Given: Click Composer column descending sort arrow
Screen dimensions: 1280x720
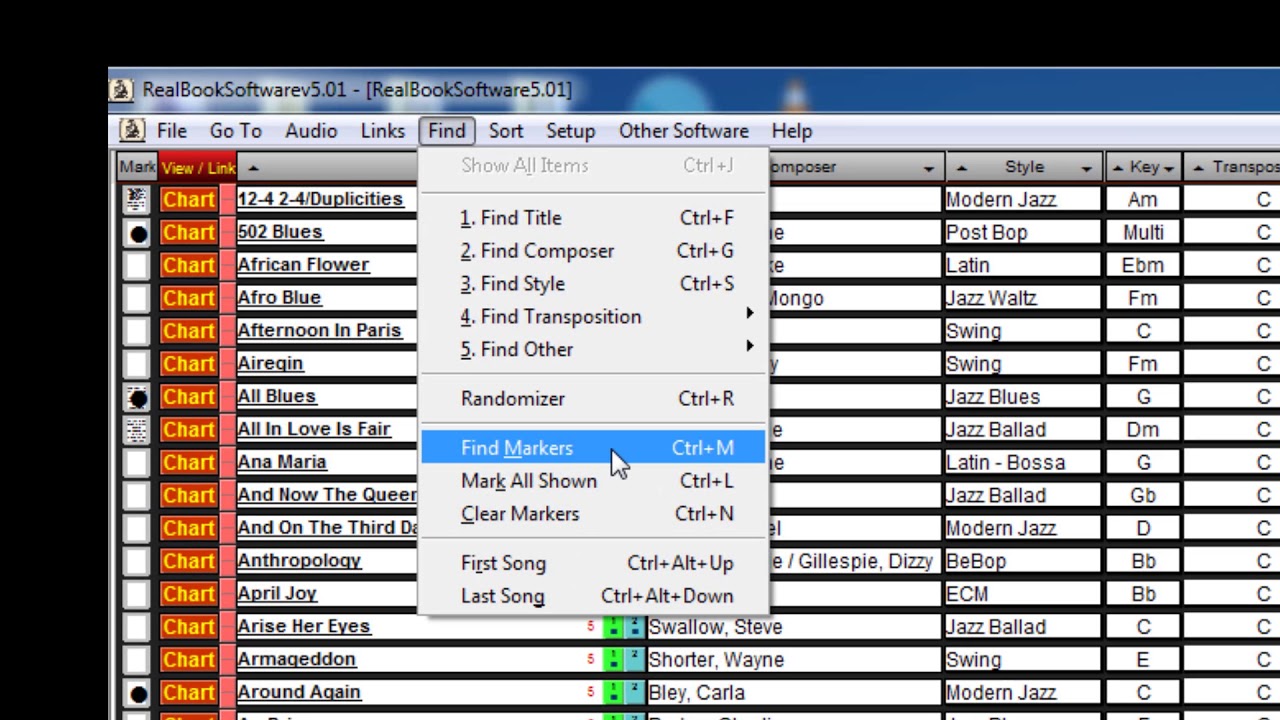Looking at the screenshot, I should pyautogui.click(x=929, y=168).
